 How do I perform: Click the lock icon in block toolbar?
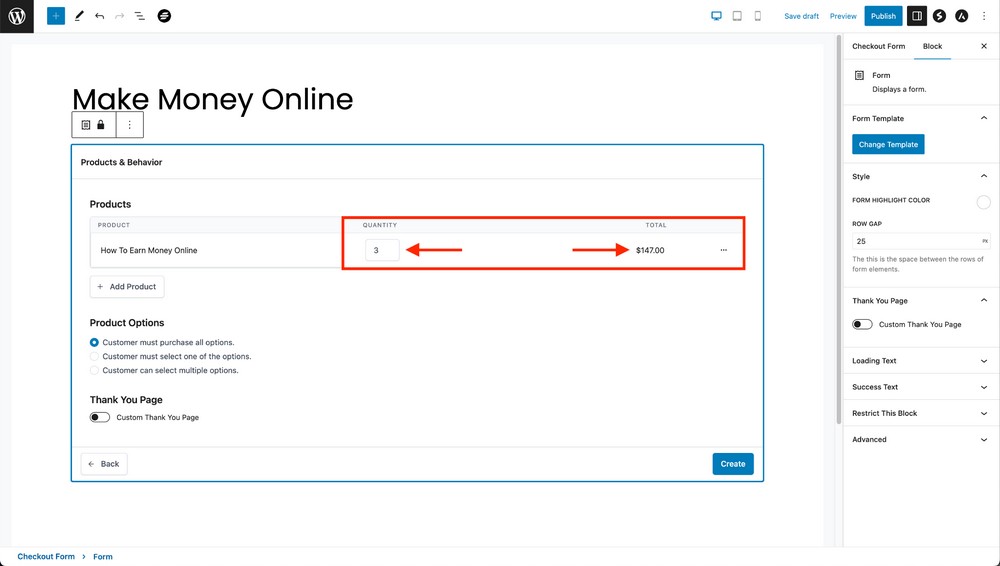(x=101, y=125)
